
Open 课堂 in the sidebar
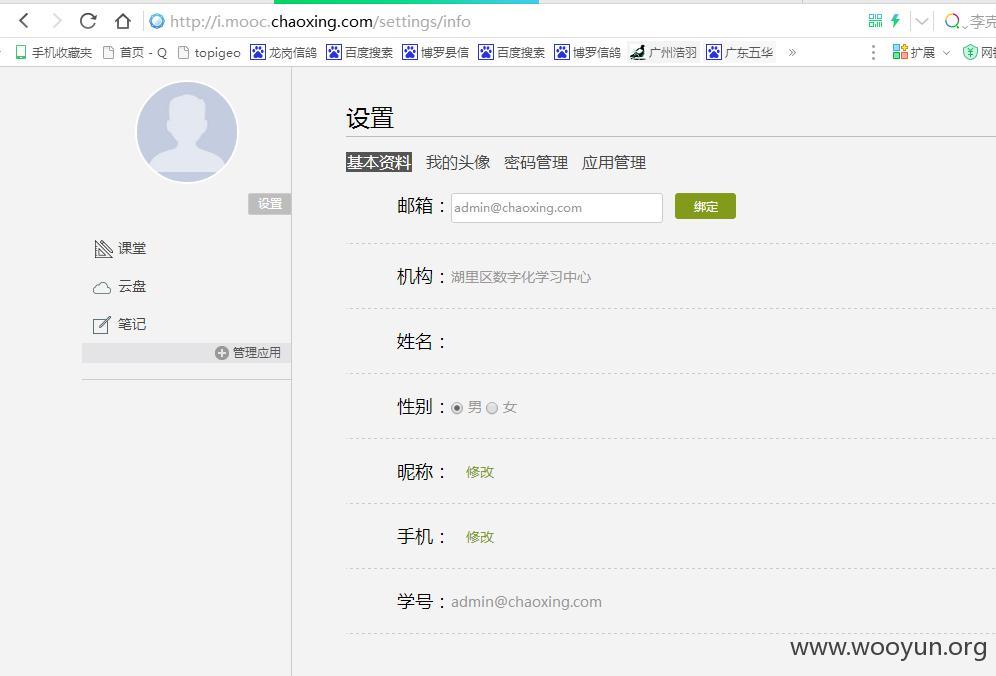[x=120, y=248]
